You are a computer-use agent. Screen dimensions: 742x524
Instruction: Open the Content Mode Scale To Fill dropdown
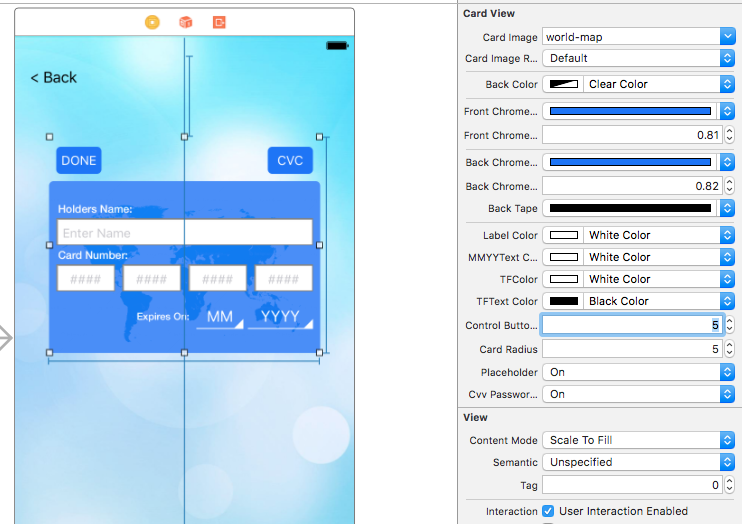(639, 440)
